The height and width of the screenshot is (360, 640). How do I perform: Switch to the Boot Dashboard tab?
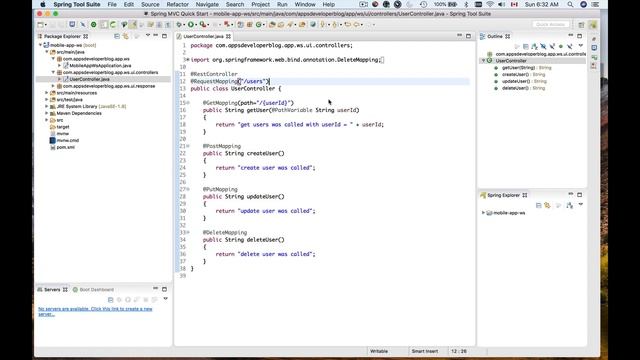93,289
